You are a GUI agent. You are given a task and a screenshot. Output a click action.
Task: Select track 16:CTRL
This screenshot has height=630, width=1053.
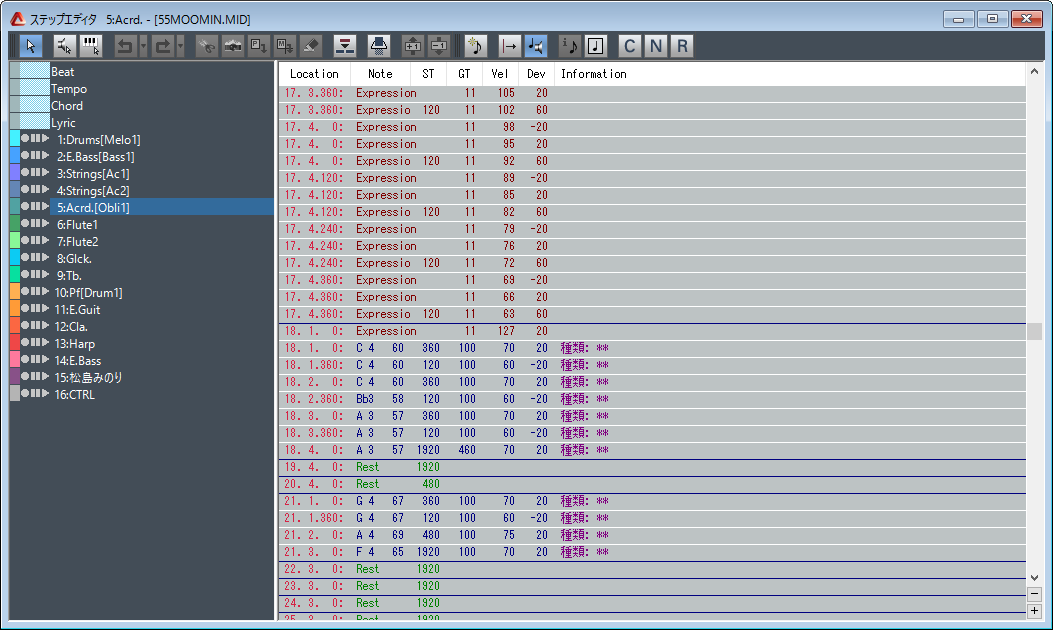pyautogui.click(x=142, y=394)
